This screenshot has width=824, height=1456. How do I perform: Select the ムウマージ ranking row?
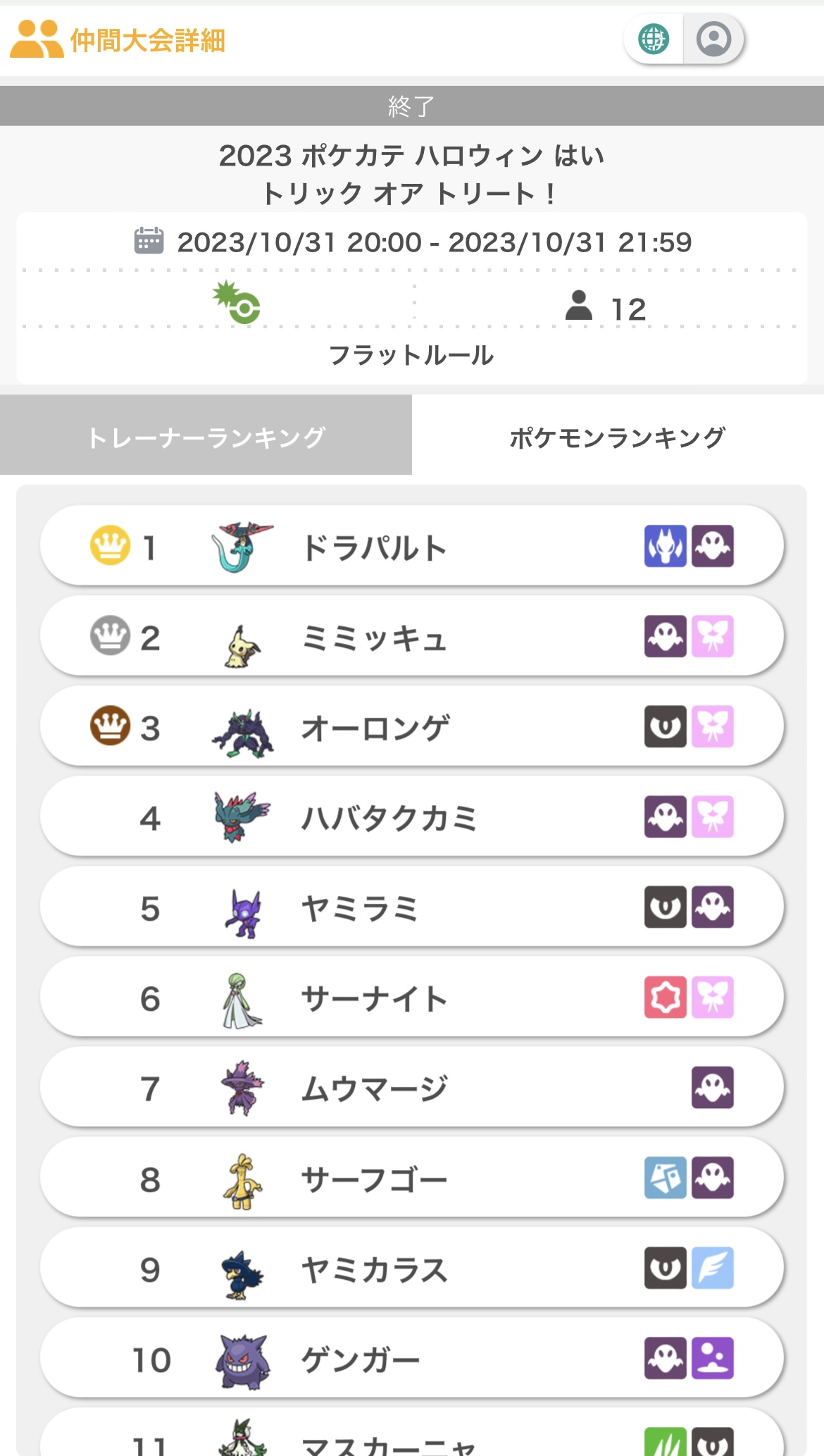411,1088
